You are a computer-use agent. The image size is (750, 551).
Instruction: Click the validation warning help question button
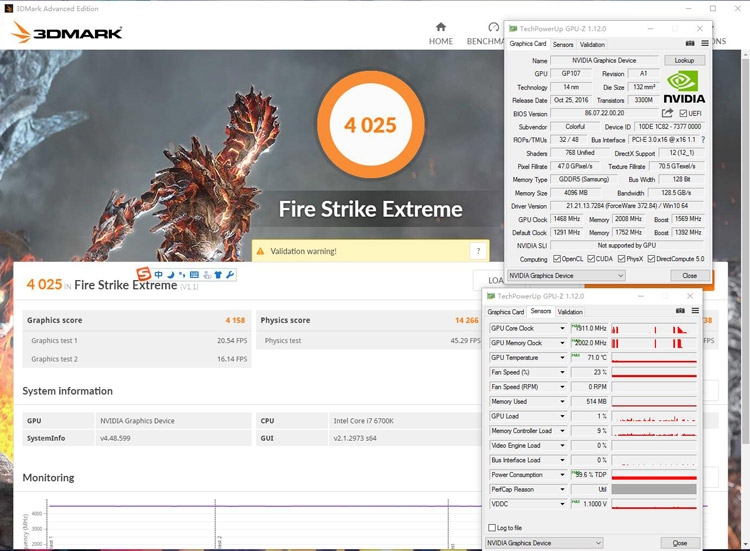click(478, 251)
